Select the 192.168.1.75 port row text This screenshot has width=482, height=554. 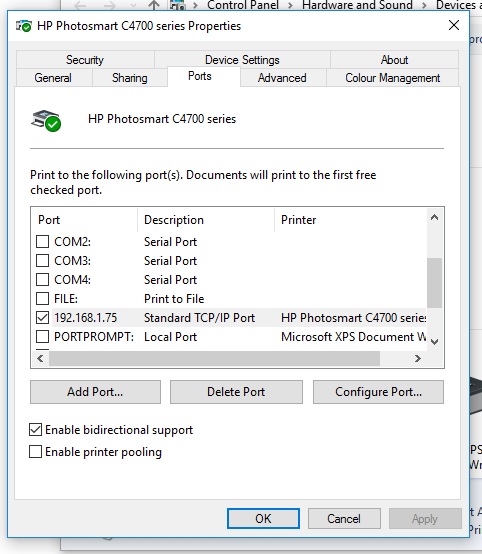tap(86, 318)
